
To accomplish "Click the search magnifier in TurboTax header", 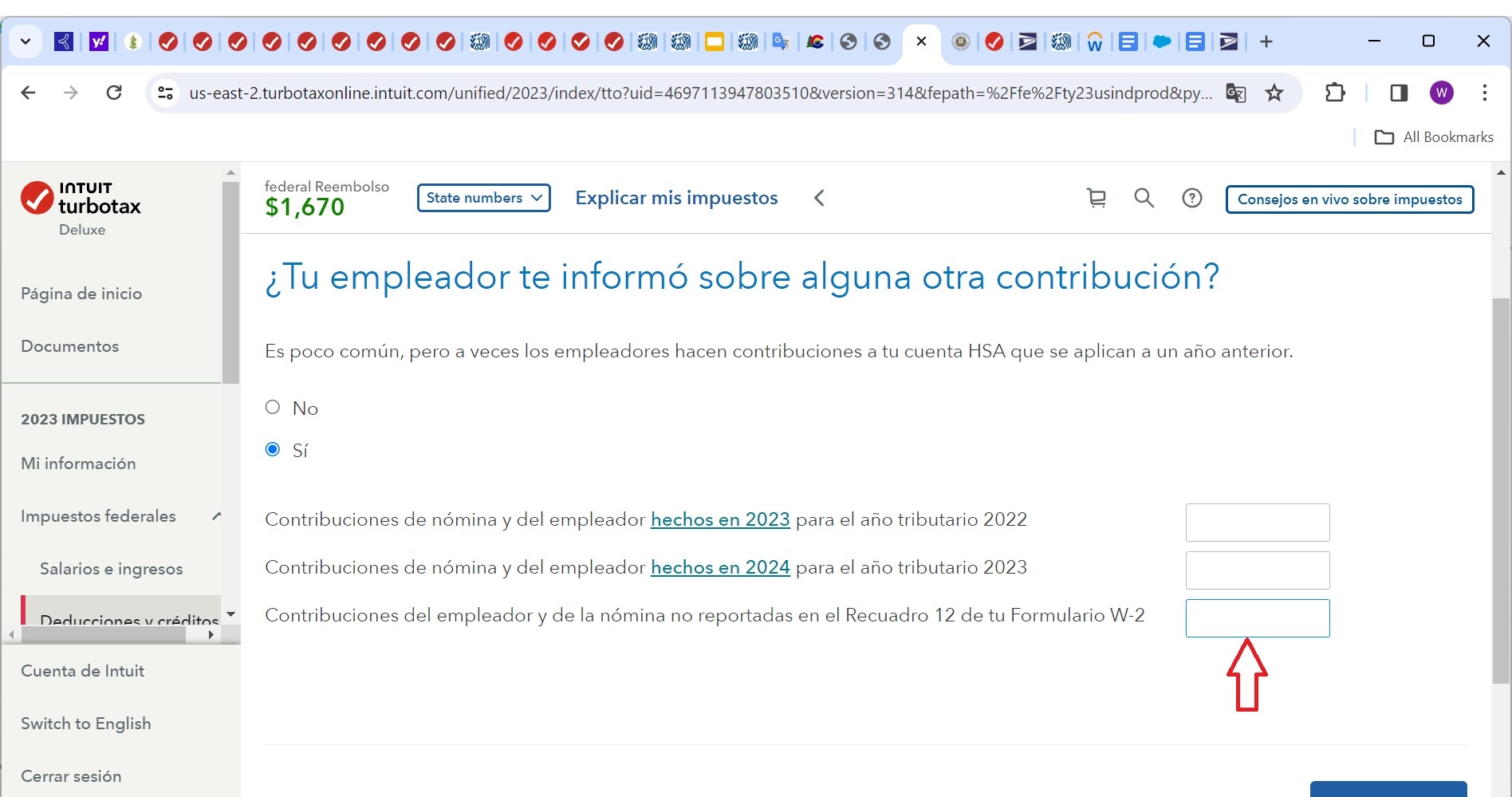I will [x=1144, y=198].
